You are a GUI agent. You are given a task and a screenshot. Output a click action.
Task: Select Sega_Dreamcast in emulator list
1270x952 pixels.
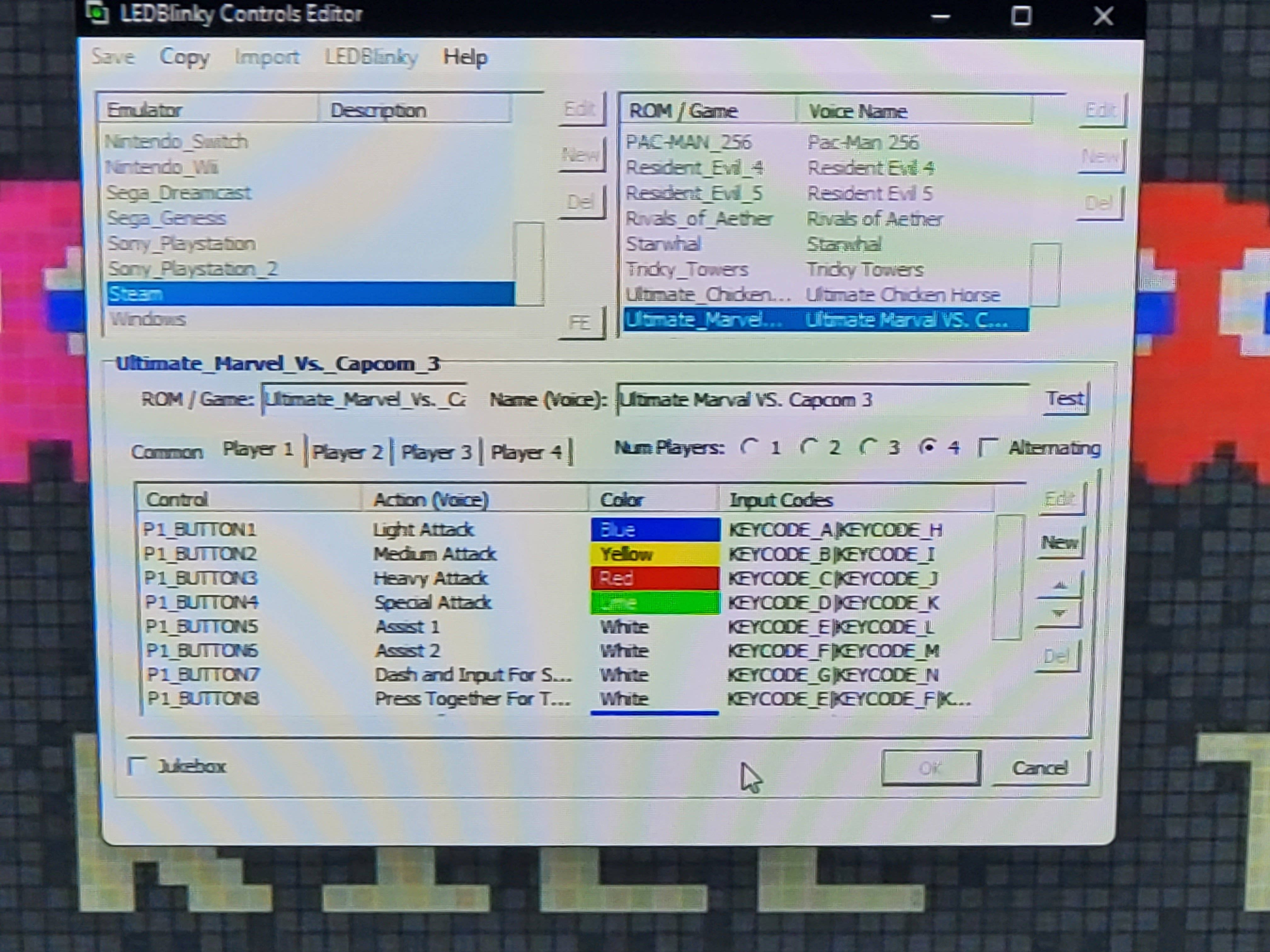point(309,192)
